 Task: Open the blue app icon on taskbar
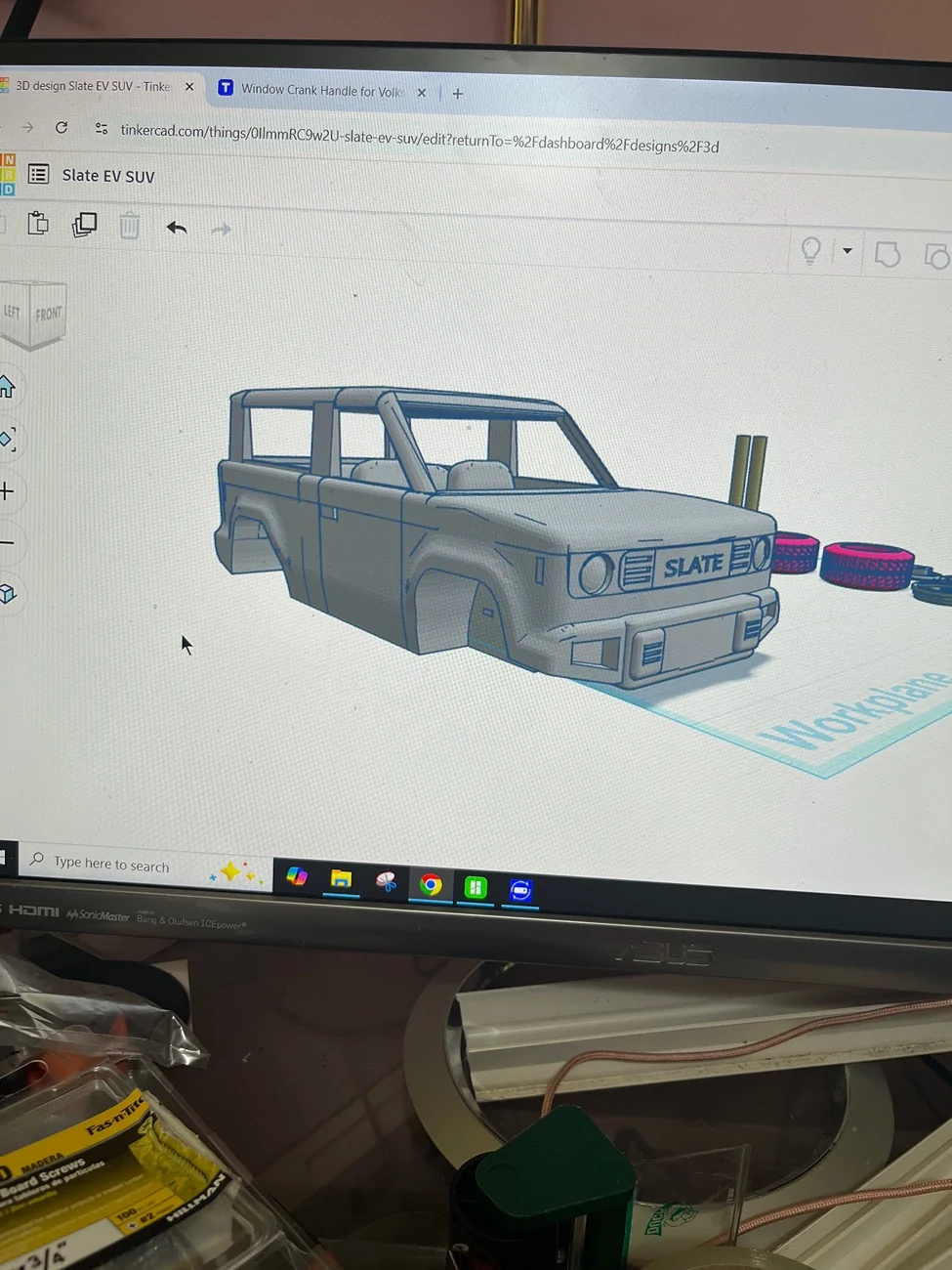[520, 890]
